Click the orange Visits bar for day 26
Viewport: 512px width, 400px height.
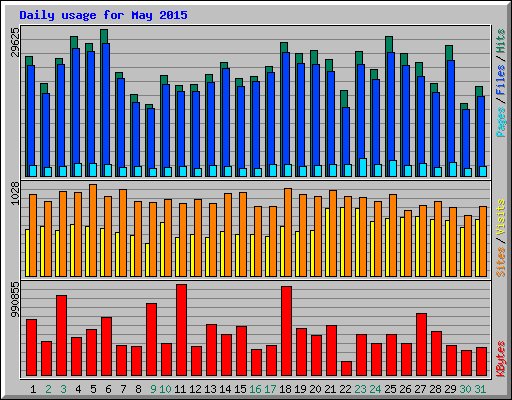tap(408, 243)
